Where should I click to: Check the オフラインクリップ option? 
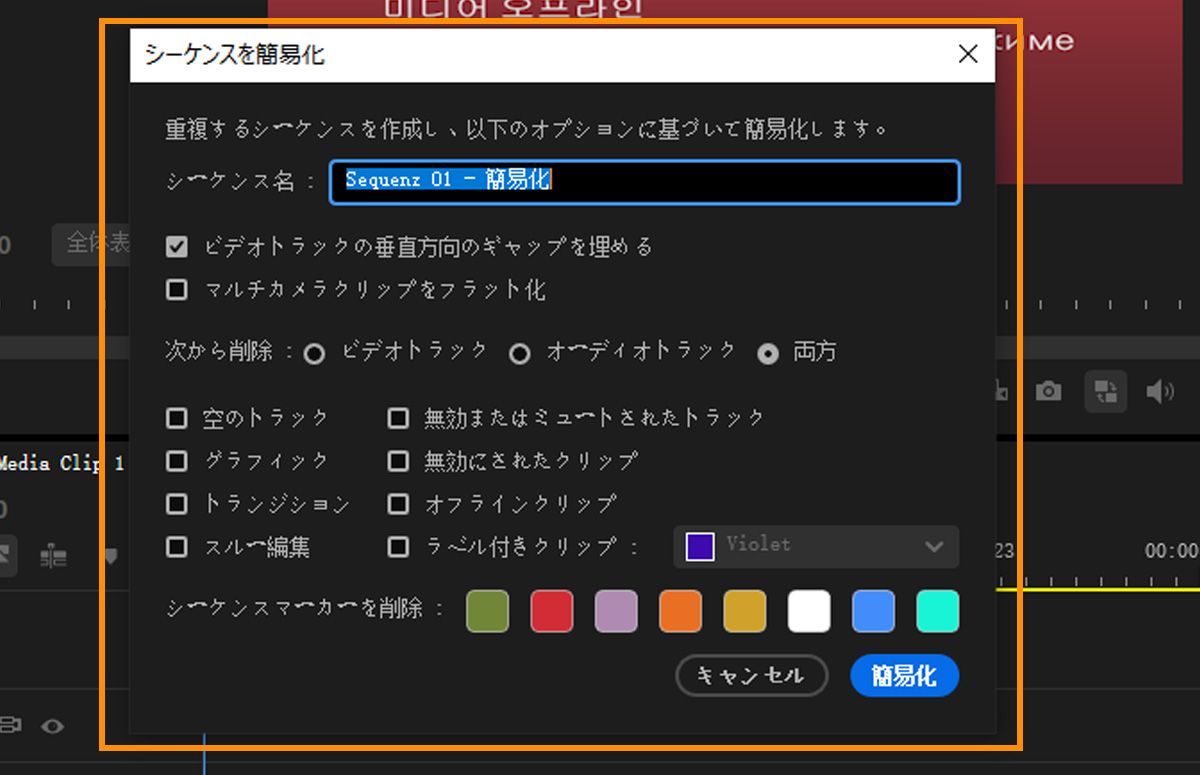[x=398, y=504]
